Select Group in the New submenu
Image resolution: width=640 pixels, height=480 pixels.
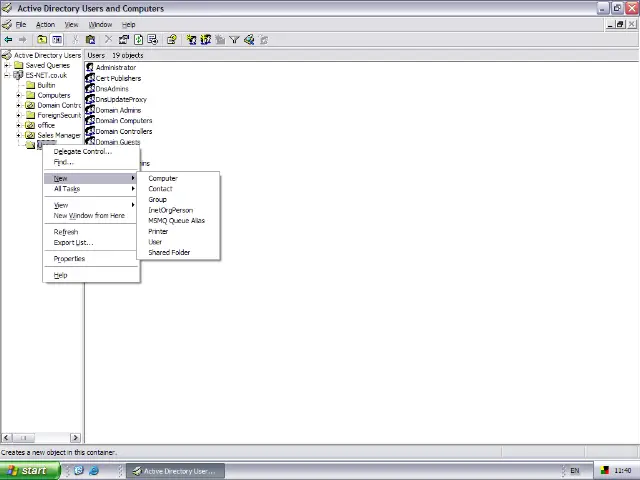[x=178, y=200]
